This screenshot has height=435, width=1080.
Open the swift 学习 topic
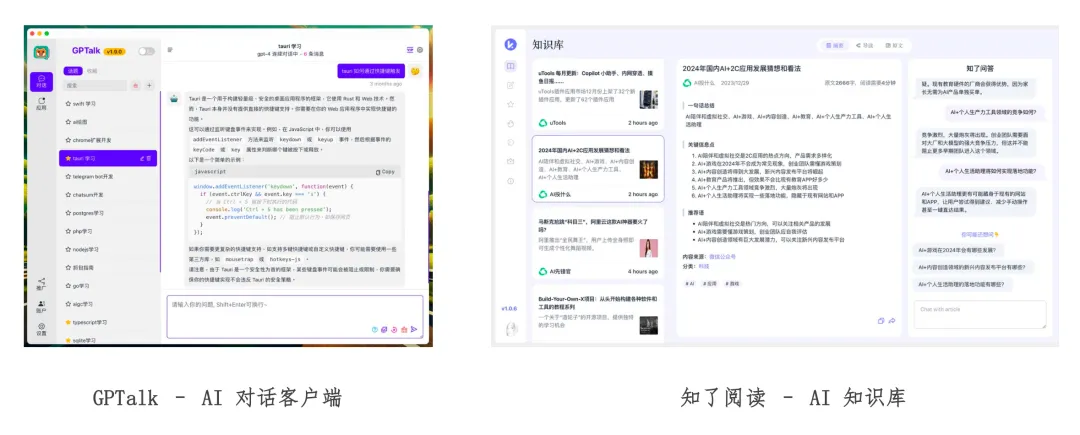click(108, 104)
